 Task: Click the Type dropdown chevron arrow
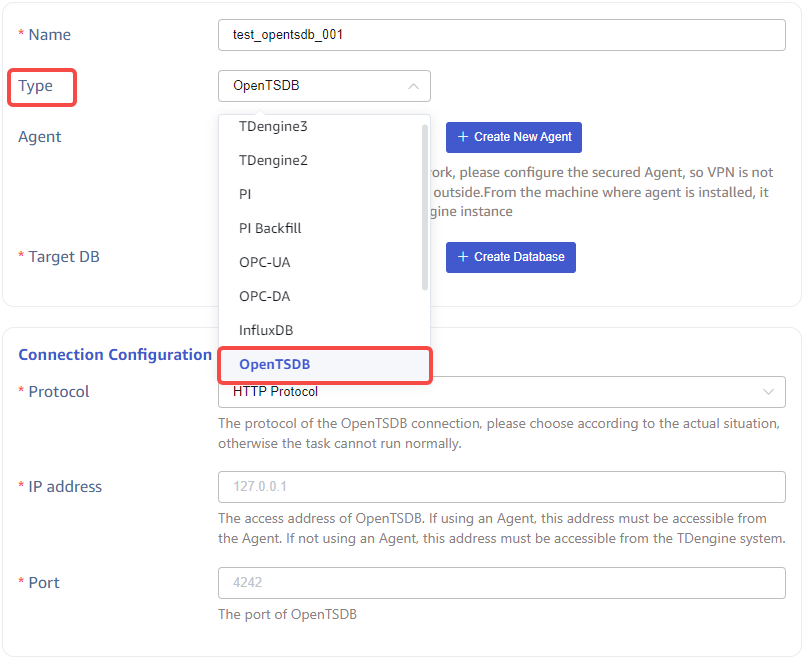click(413, 86)
